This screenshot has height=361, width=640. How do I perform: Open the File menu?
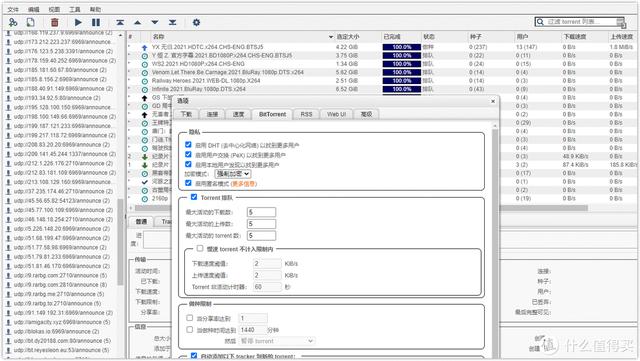[x=13, y=9]
